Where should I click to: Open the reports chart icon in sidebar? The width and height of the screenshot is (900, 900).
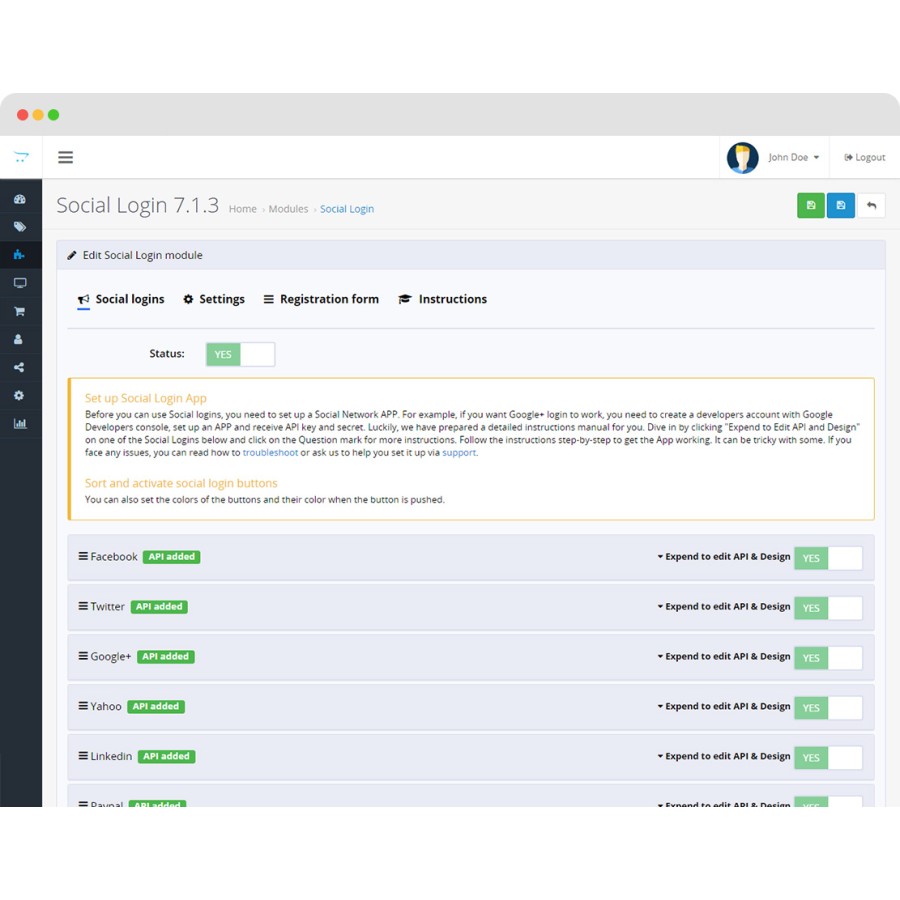coord(20,424)
